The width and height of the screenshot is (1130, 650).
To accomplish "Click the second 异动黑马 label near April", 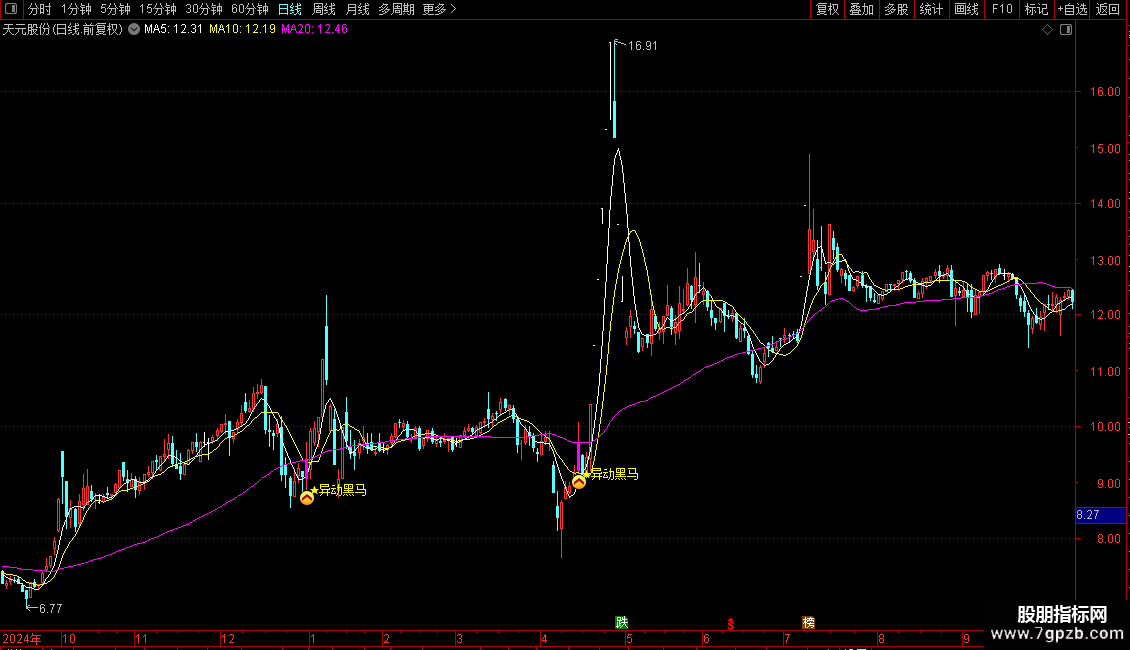I will 615,474.
